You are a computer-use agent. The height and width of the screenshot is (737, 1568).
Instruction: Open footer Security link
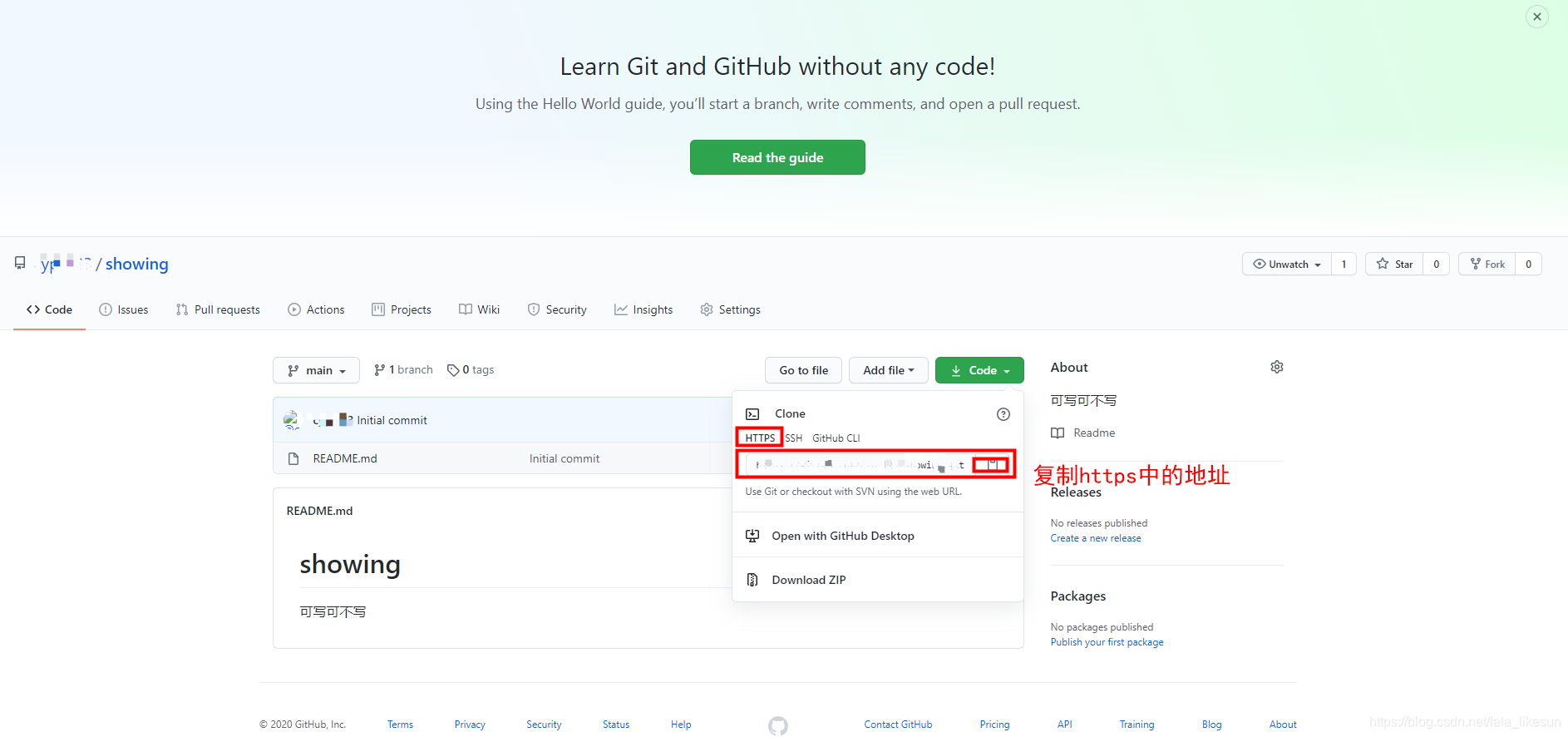point(544,725)
